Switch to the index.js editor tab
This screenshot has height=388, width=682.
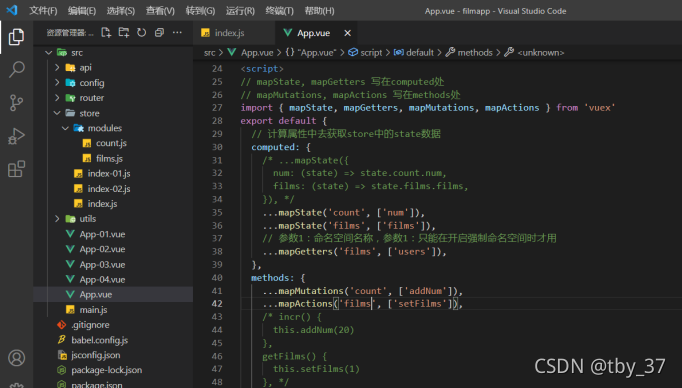tap(234, 33)
